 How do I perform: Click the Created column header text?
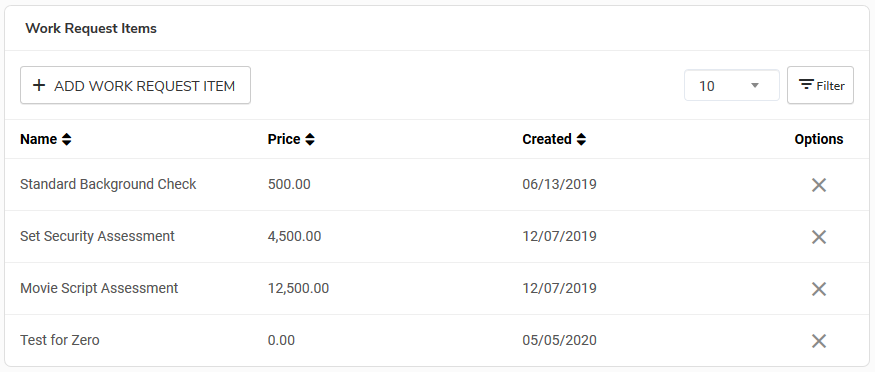click(547, 139)
